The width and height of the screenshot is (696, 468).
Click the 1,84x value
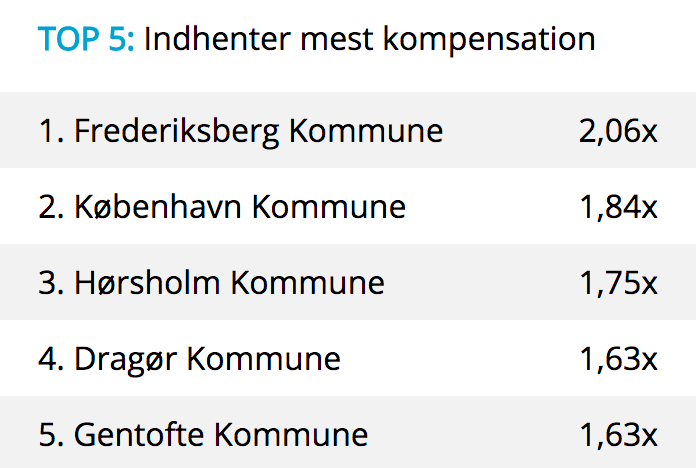pos(618,207)
